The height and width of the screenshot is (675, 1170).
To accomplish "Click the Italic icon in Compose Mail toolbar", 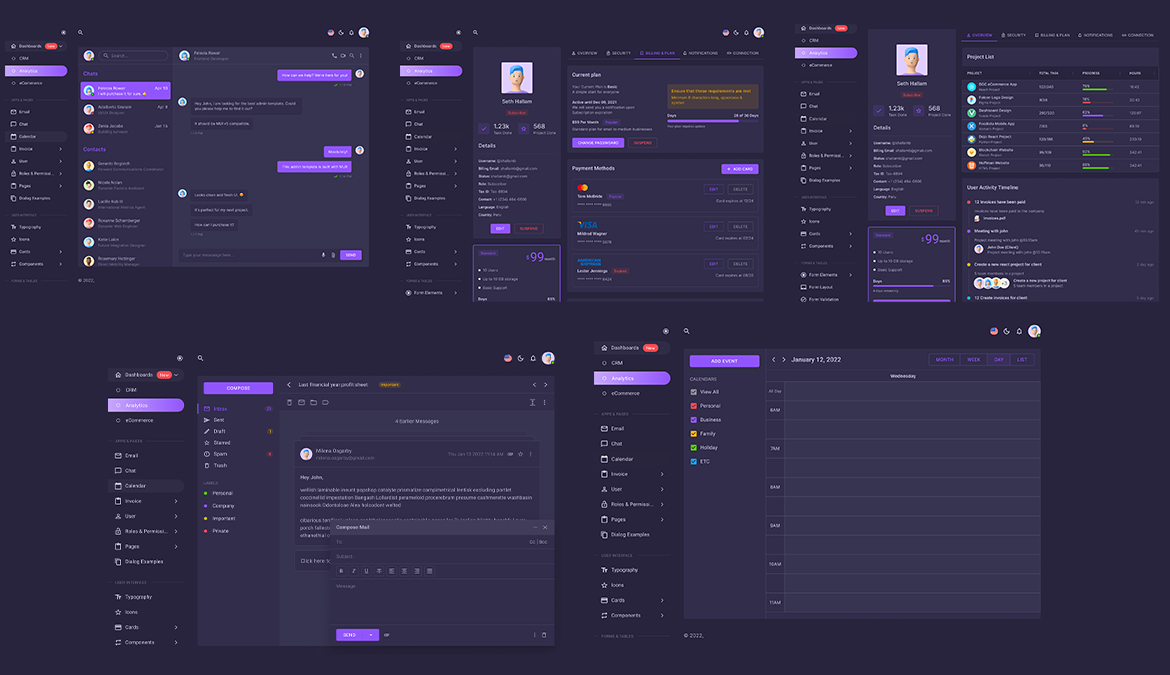I will click(x=354, y=571).
